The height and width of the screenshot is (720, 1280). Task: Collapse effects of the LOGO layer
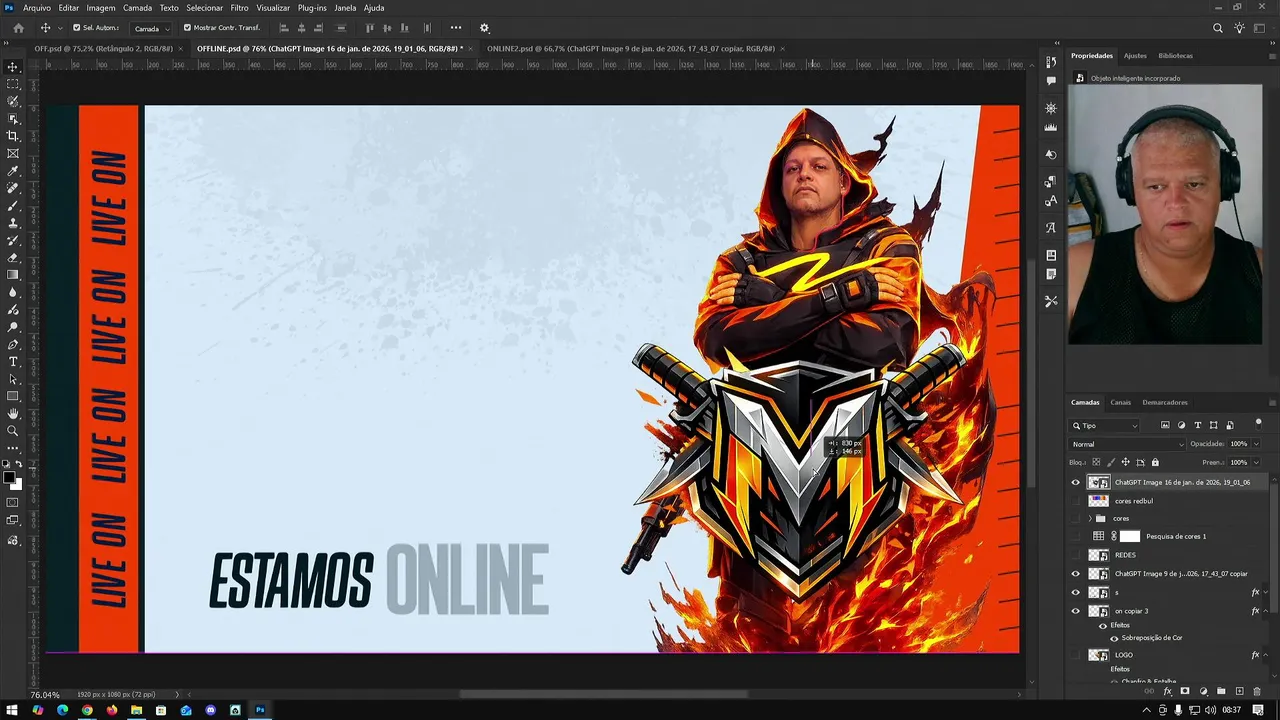pos(1266,655)
